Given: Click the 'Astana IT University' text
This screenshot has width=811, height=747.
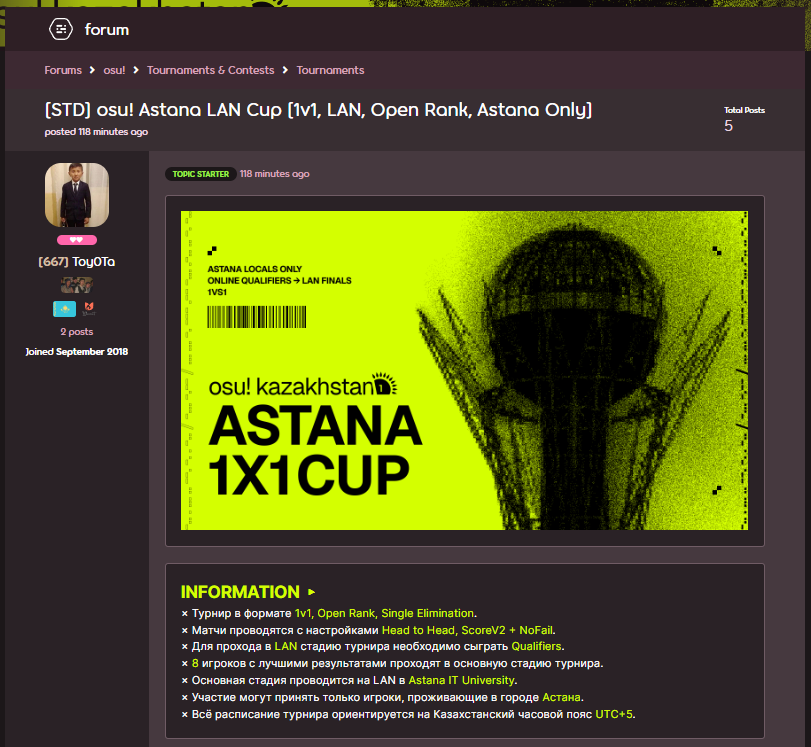Looking at the screenshot, I should [x=461, y=680].
